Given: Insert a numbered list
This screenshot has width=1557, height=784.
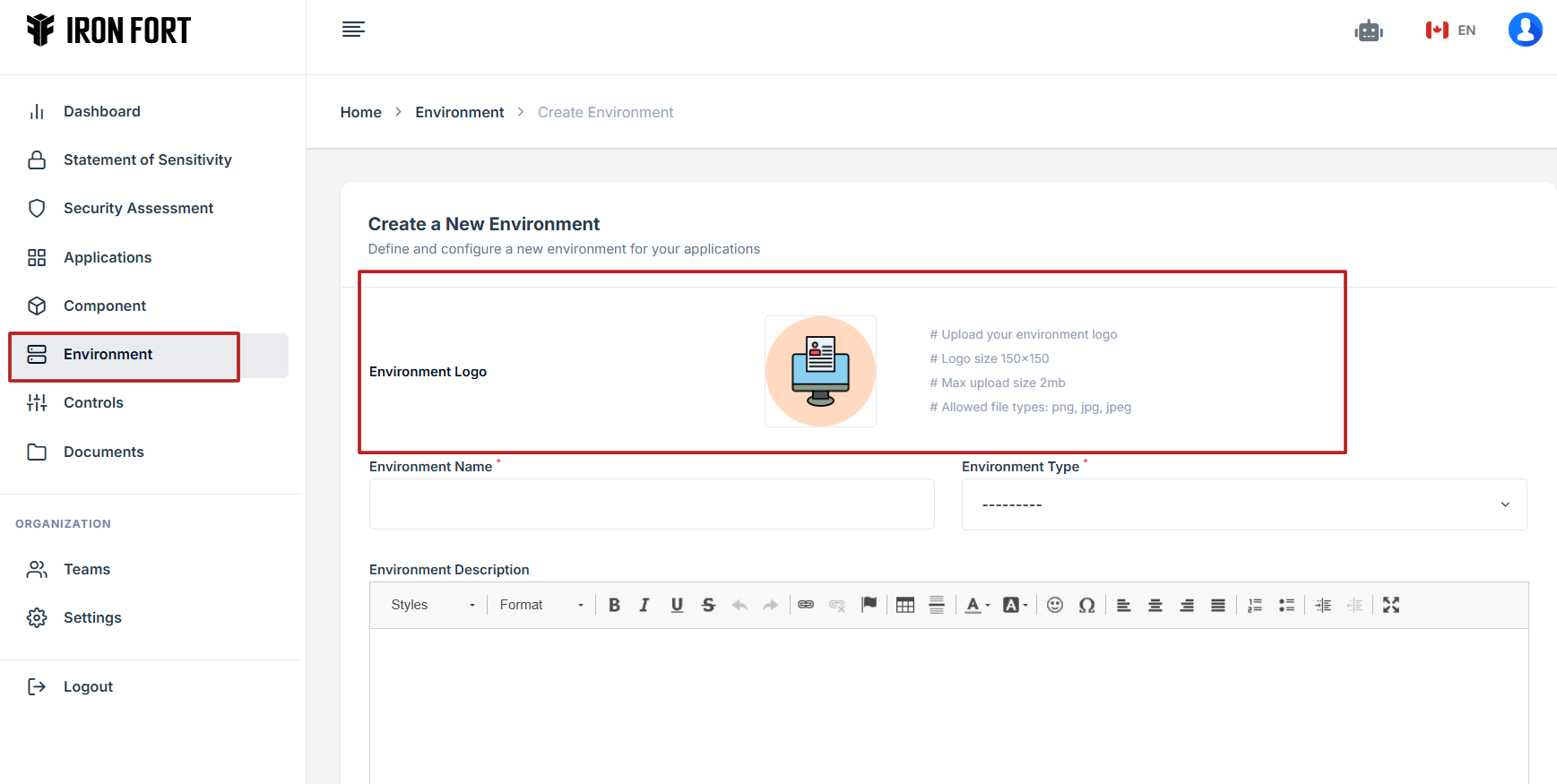Looking at the screenshot, I should (1255, 605).
